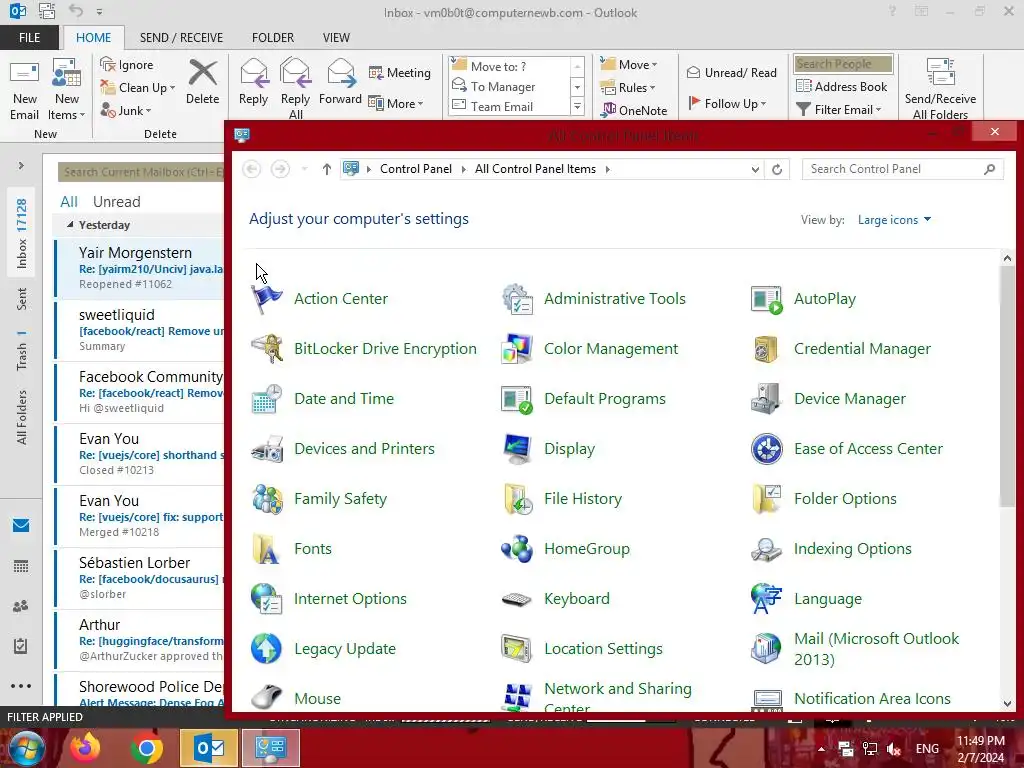This screenshot has width=1024, height=768.
Task: Open Default Programs item
Action: pos(583,398)
